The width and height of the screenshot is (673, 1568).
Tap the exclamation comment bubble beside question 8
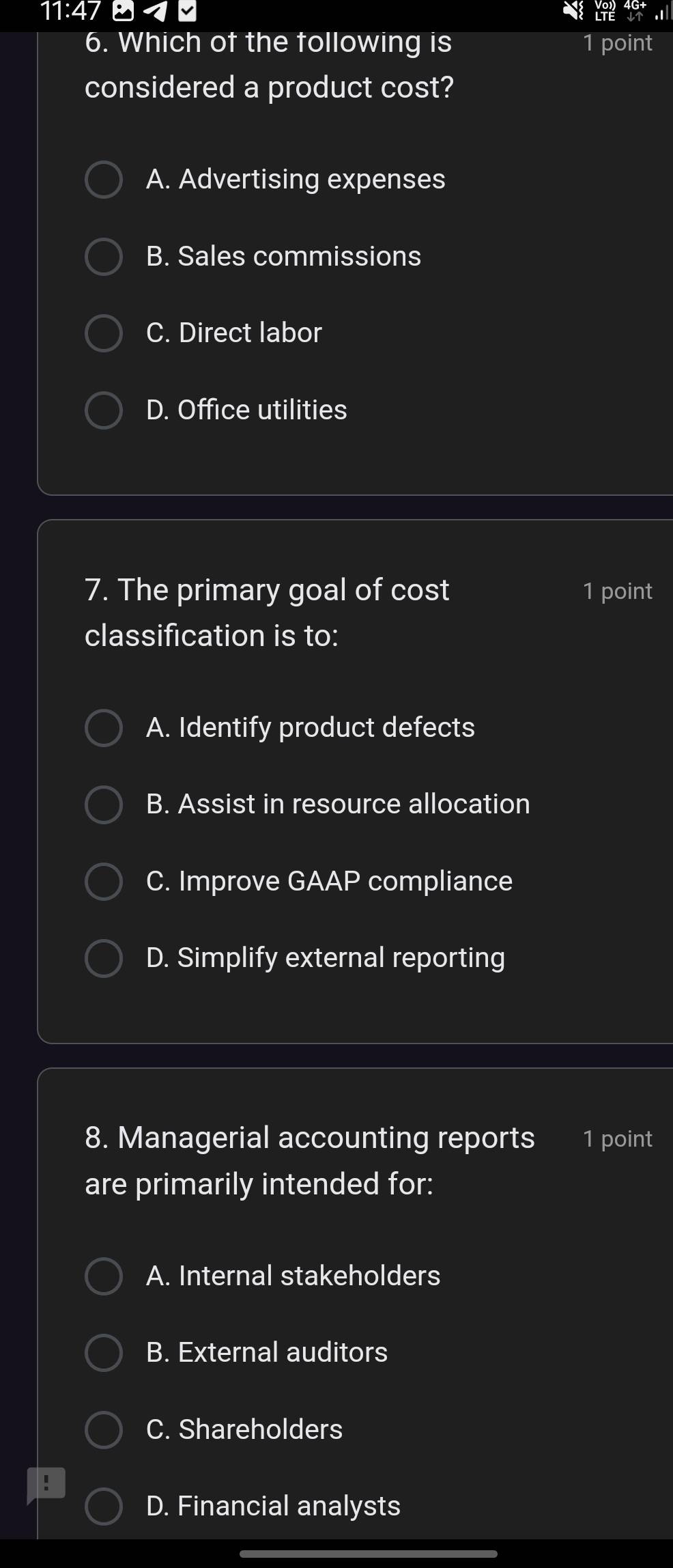(x=44, y=1483)
